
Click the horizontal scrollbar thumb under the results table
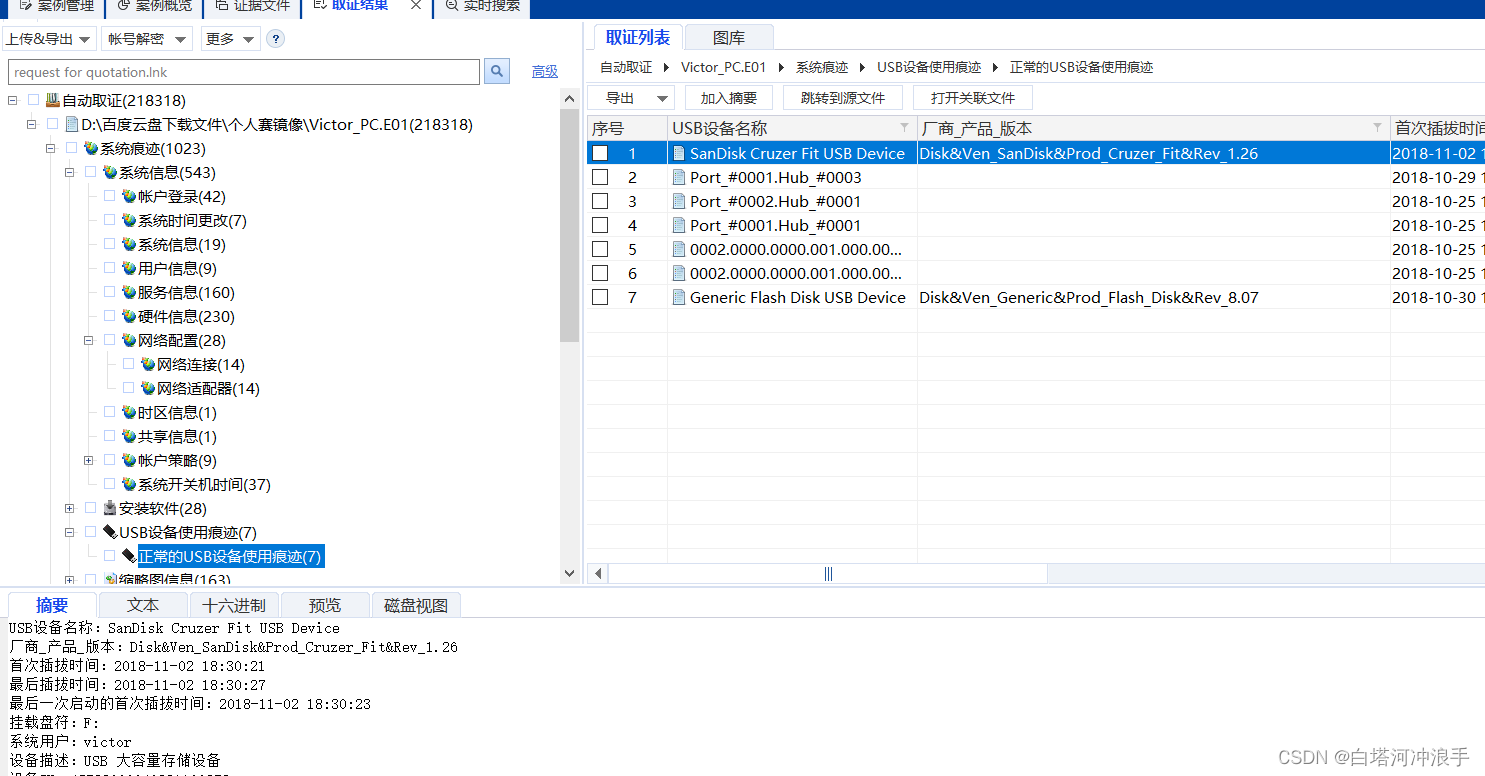click(x=828, y=573)
